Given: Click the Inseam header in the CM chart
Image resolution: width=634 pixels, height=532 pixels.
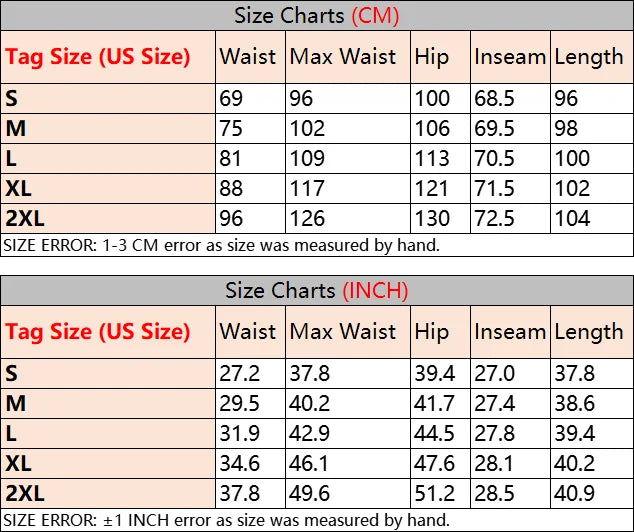Looking at the screenshot, I should tap(510, 57).
